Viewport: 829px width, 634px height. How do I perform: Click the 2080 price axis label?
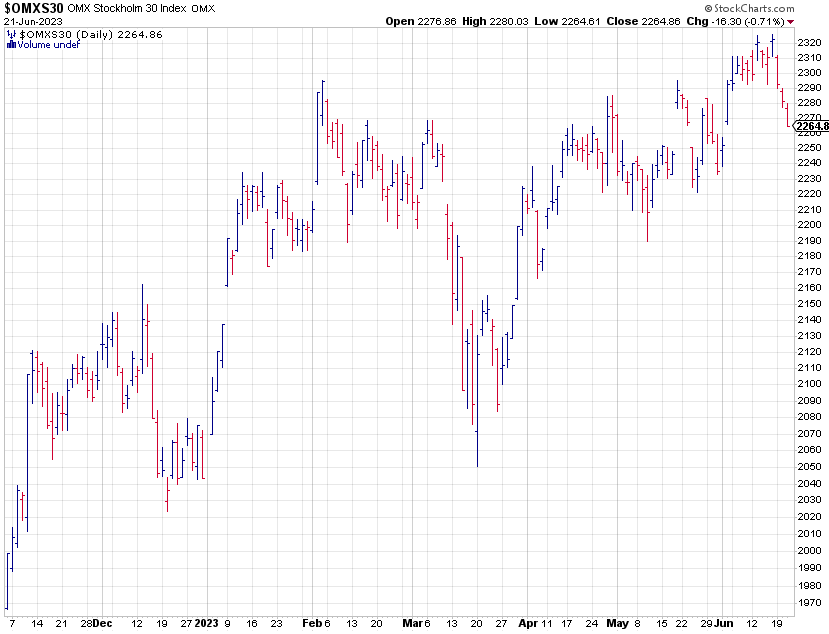tap(809, 417)
